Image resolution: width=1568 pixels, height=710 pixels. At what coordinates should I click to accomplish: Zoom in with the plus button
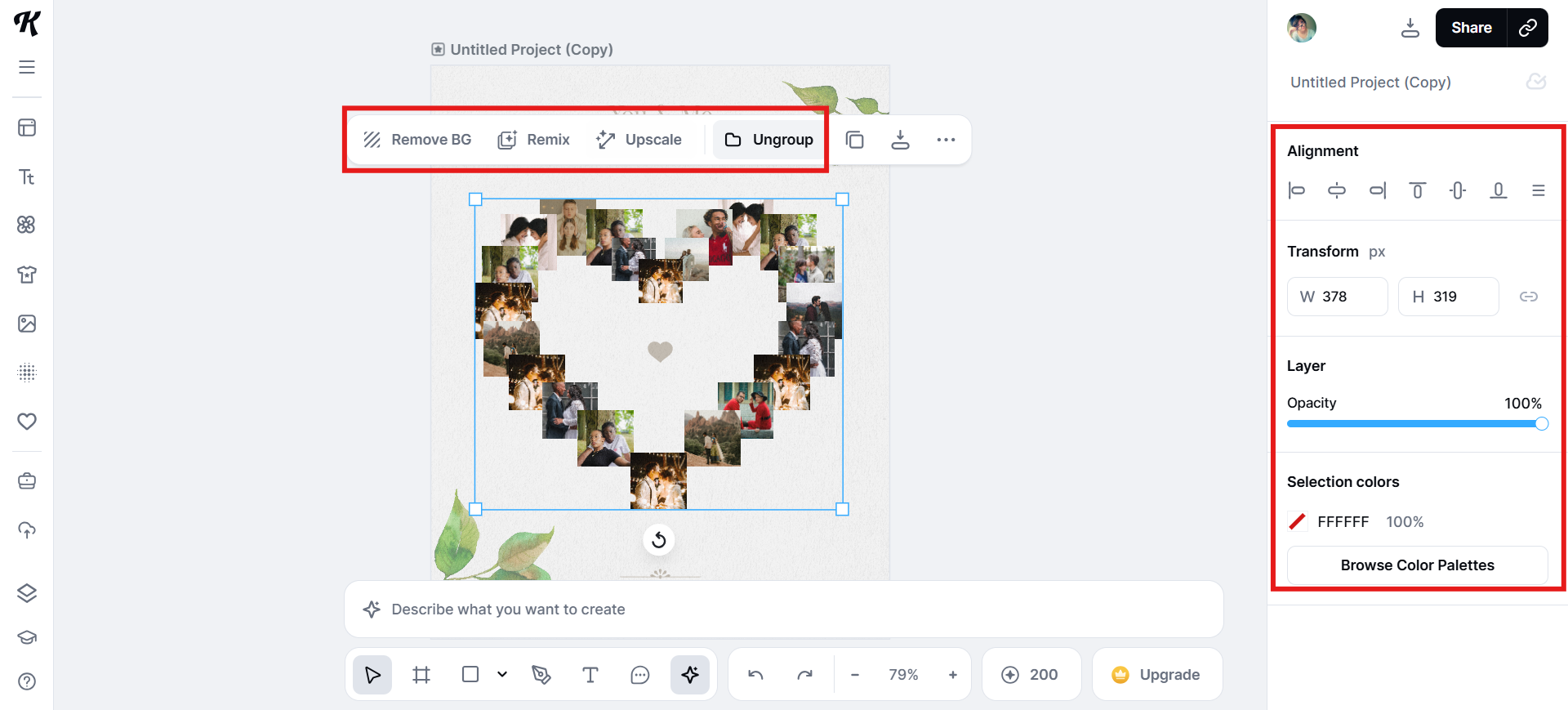953,675
